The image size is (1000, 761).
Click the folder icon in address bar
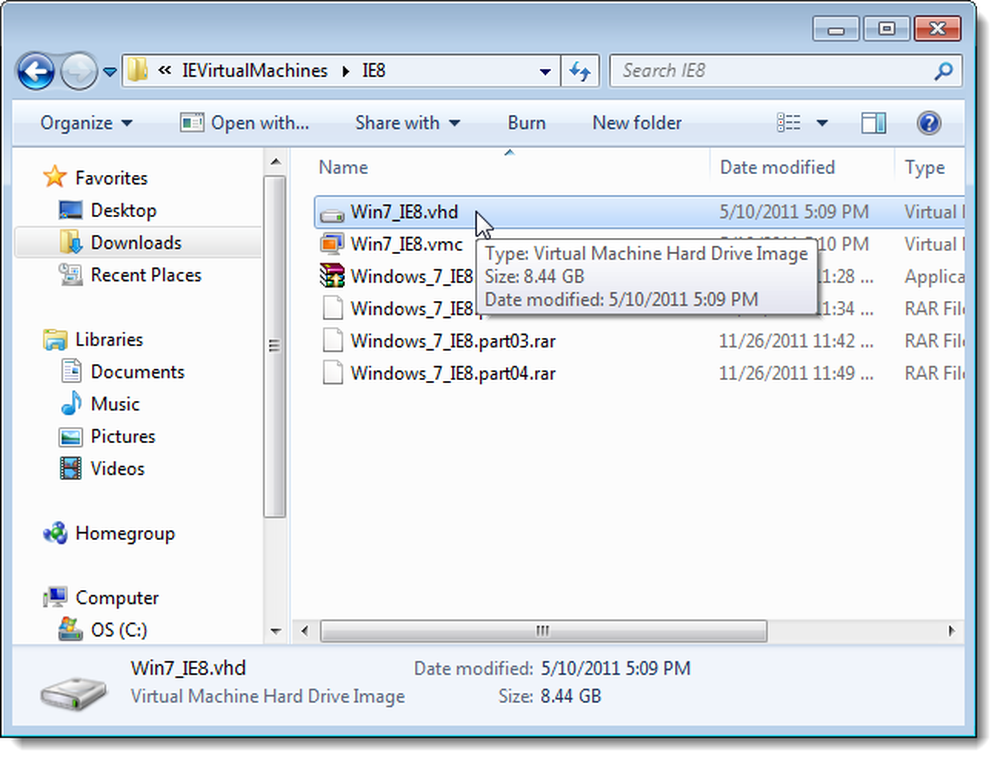point(137,70)
